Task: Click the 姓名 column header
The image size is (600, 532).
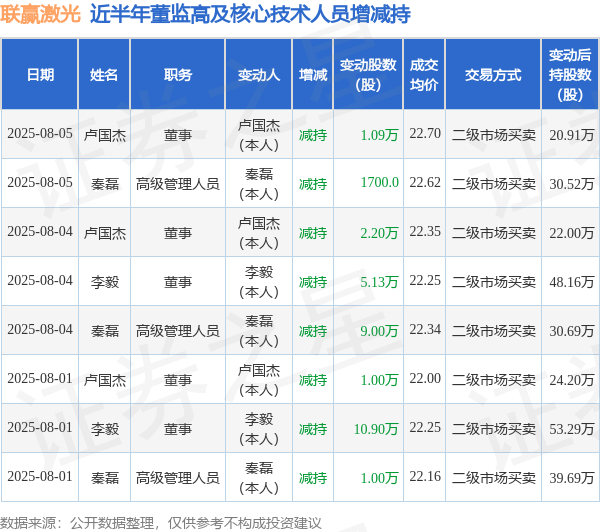Action: 104,75
